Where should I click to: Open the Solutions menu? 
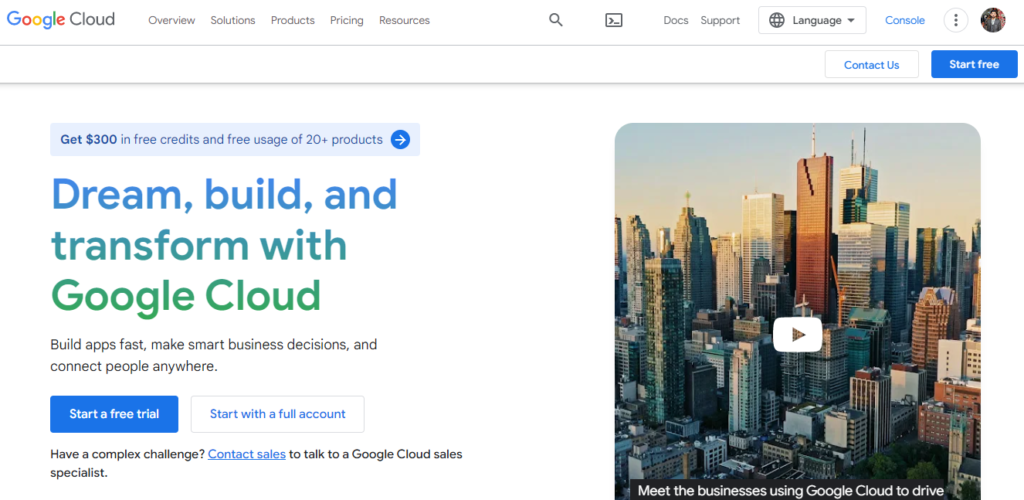233,20
